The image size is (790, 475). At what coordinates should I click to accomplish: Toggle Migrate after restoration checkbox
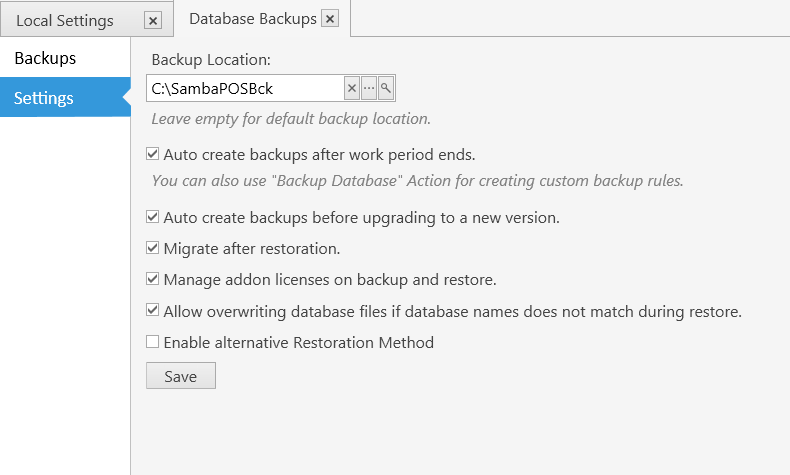click(x=152, y=248)
